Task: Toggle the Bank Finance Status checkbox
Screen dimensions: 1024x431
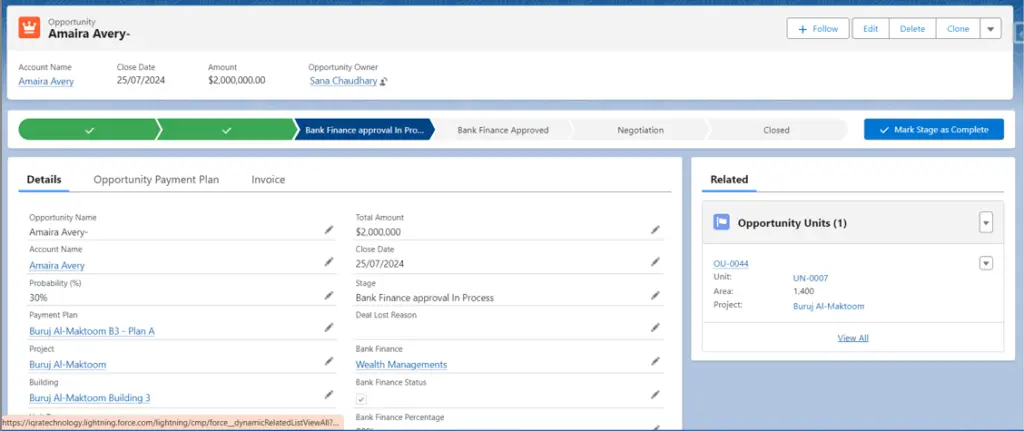Action: tap(361, 398)
